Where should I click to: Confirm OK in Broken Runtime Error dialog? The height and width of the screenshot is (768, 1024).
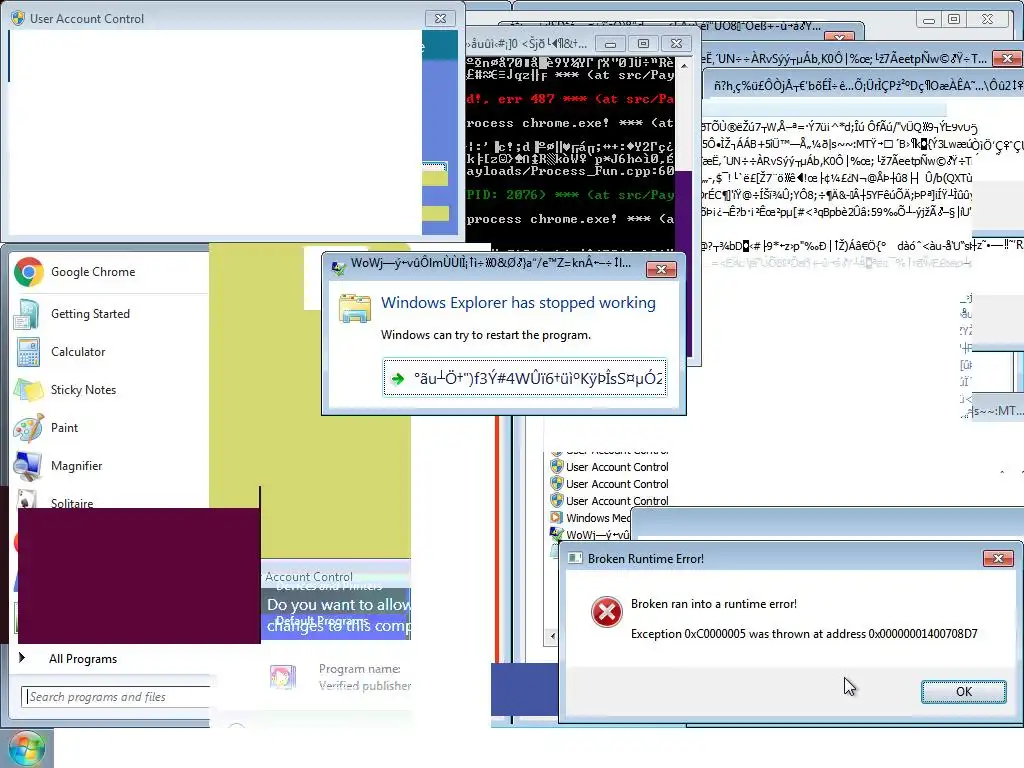coord(963,692)
